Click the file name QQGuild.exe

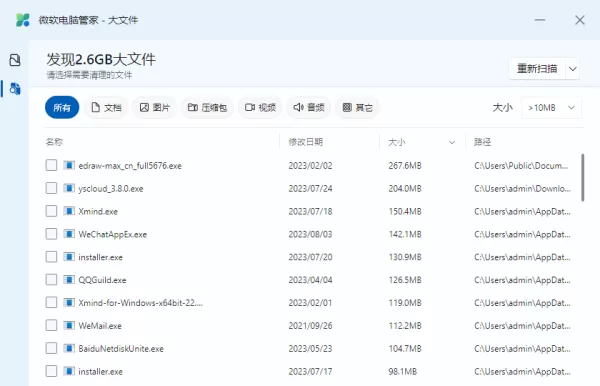102,280
